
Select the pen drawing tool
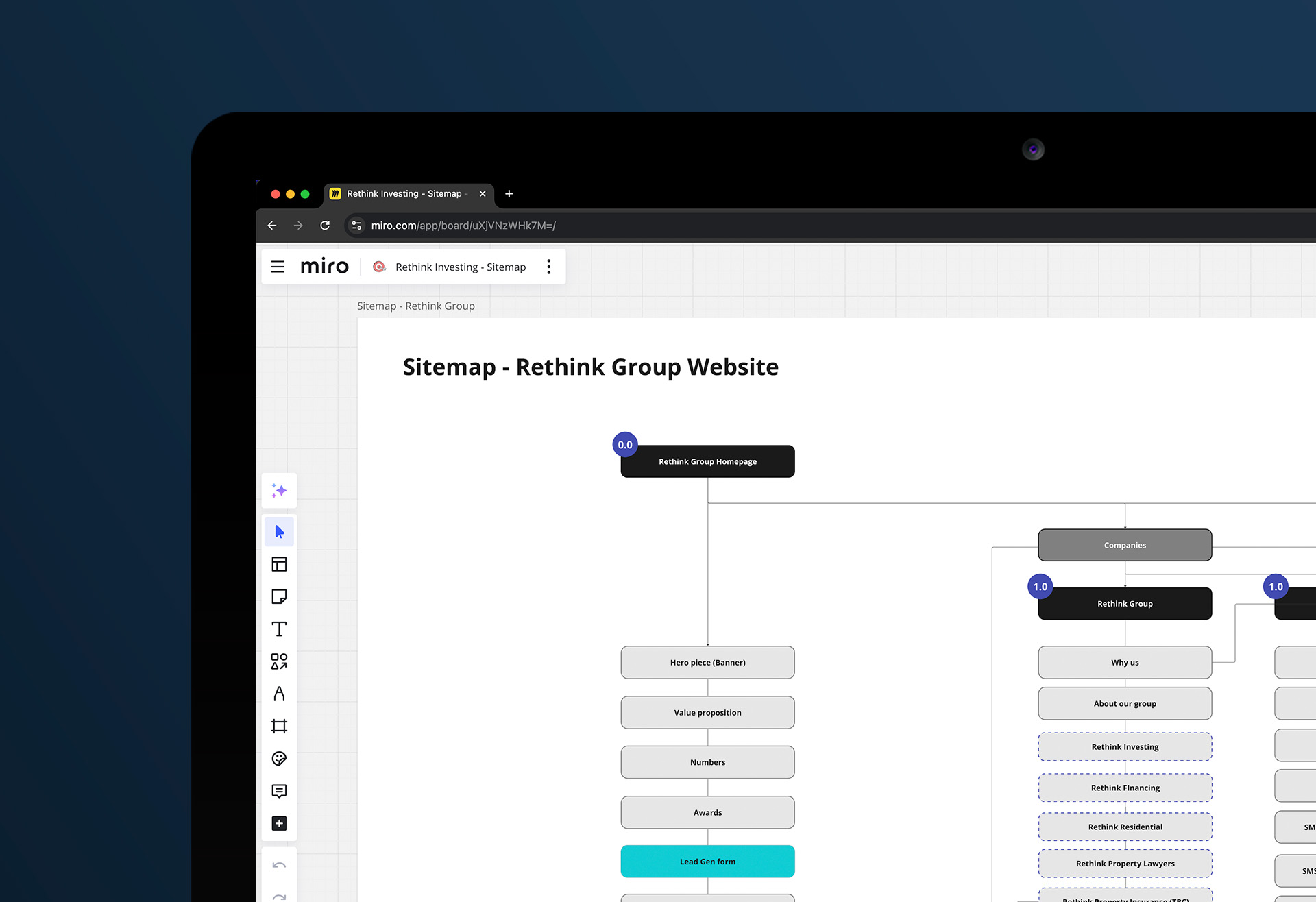pyautogui.click(x=279, y=694)
